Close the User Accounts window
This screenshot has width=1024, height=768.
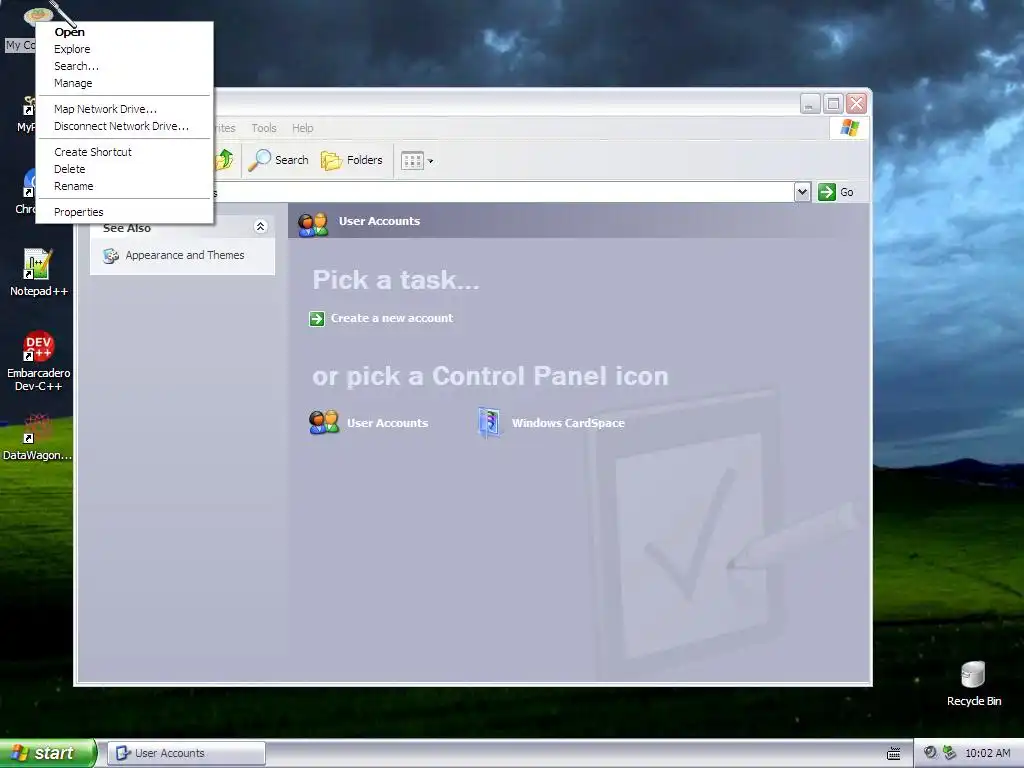click(856, 104)
